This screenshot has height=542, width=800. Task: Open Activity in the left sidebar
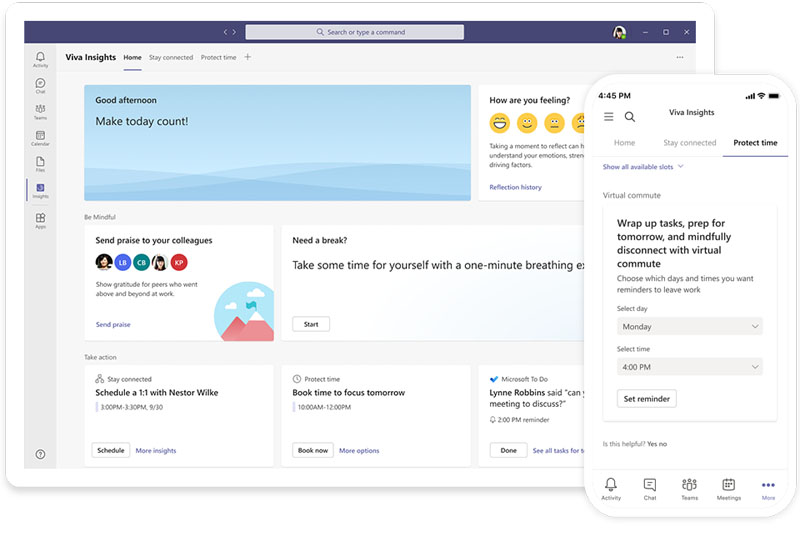[x=40, y=59]
